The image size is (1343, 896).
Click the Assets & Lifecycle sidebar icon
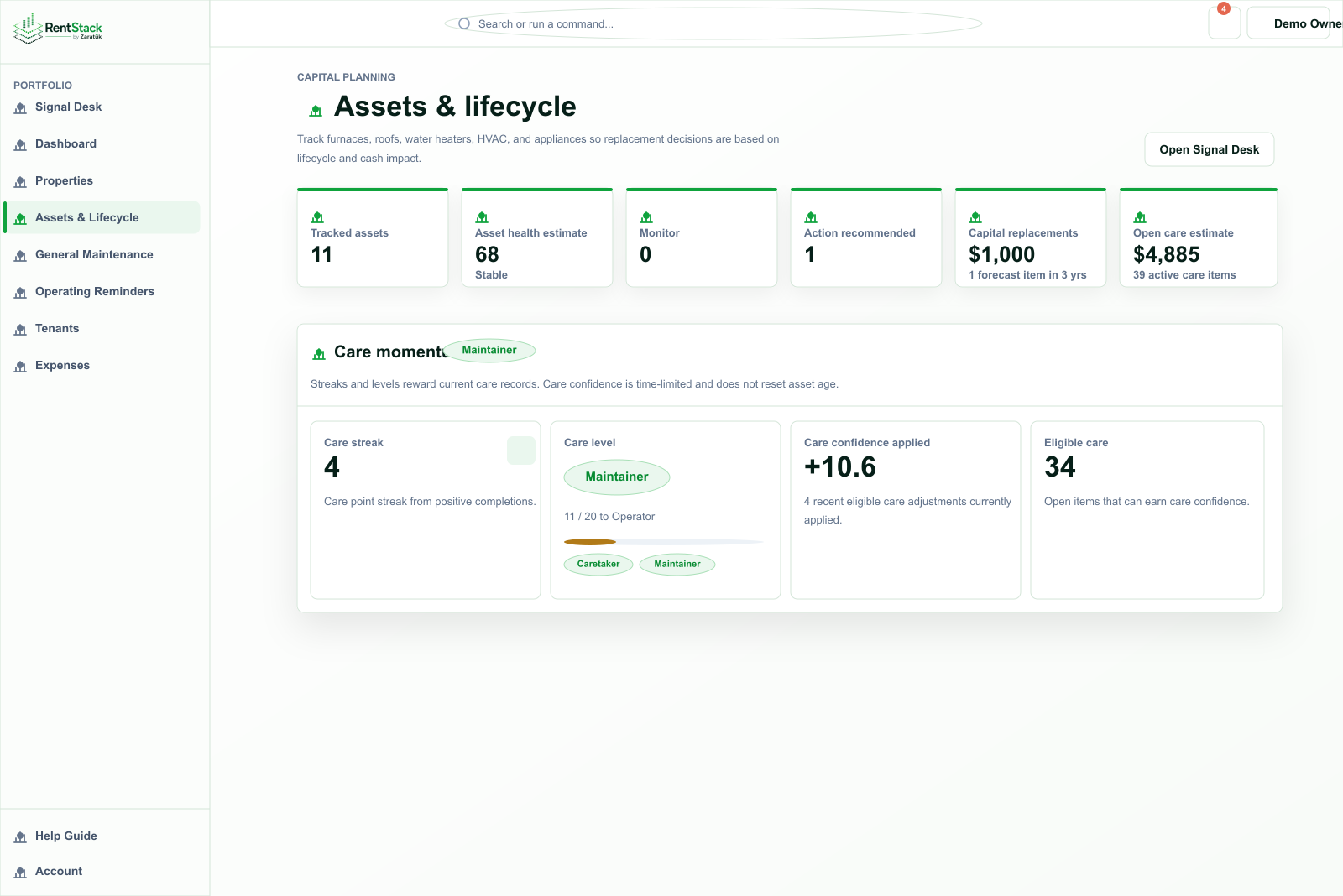coord(20,219)
